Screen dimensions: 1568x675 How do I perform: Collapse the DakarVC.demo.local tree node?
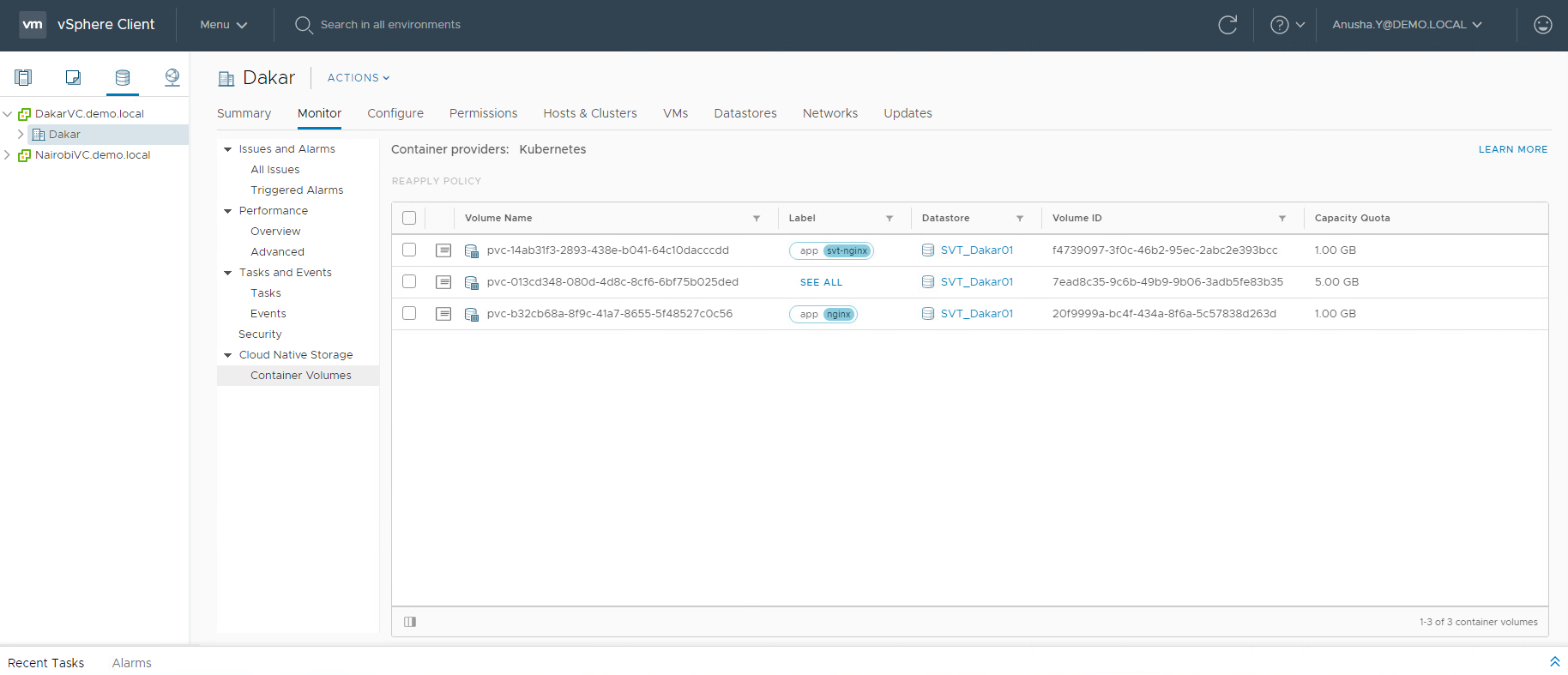(8, 114)
